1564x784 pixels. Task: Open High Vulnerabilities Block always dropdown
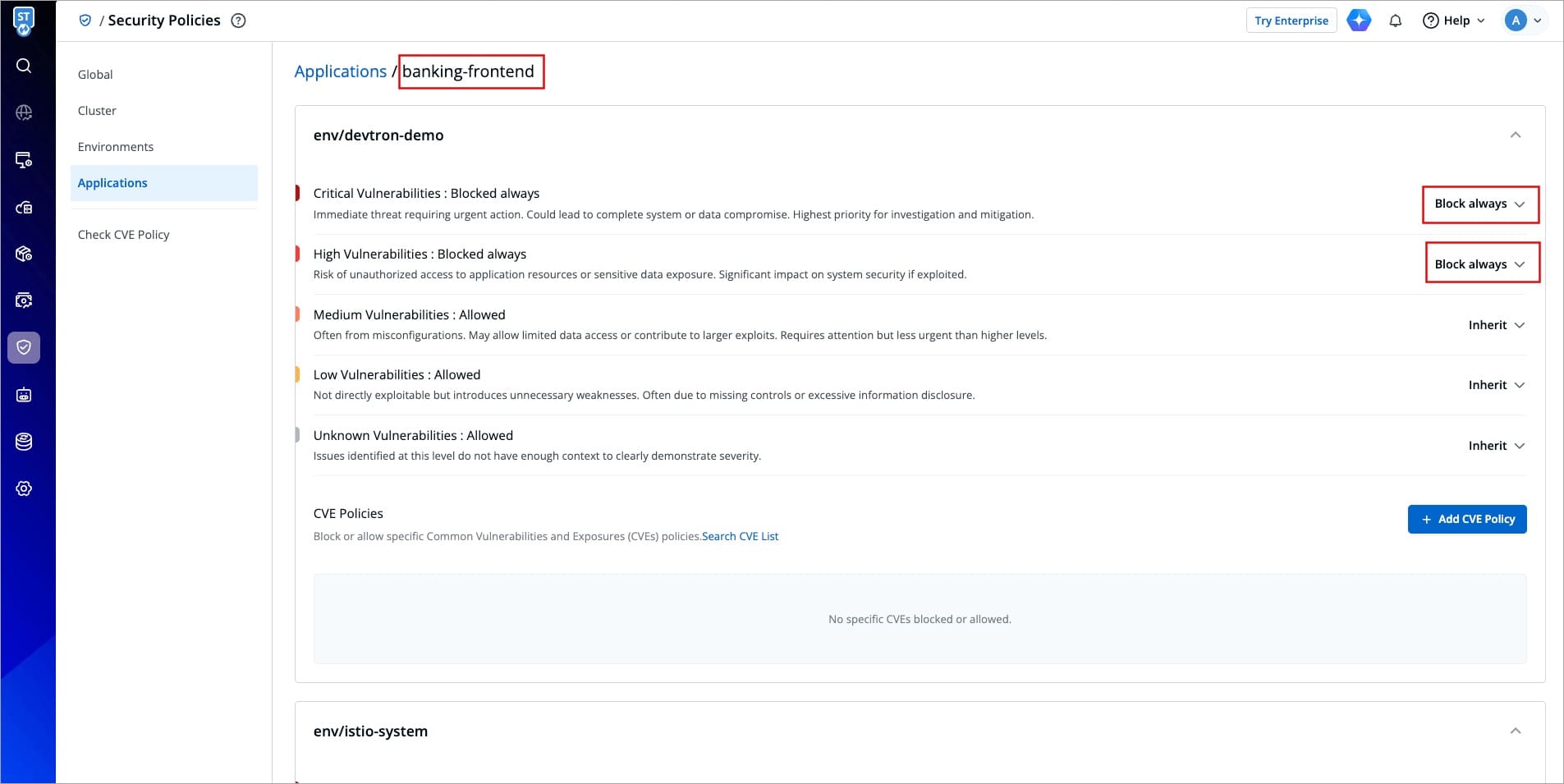click(x=1479, y=264)
